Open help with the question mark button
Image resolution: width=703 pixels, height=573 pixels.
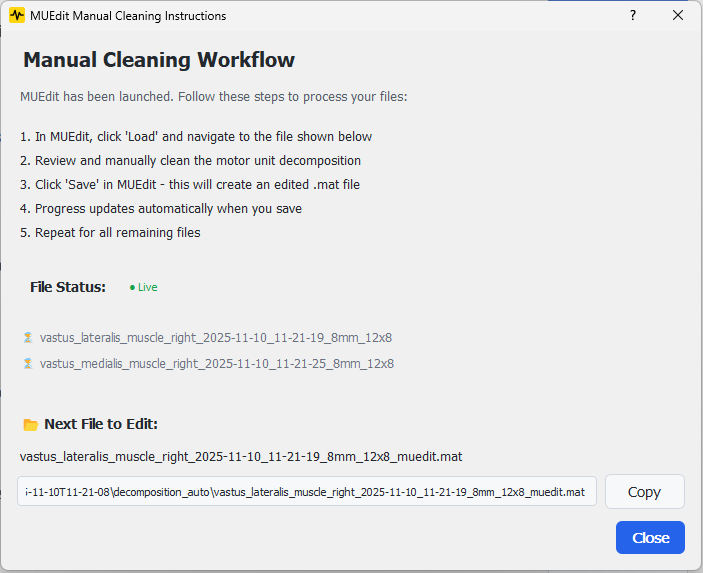[632, 16]
